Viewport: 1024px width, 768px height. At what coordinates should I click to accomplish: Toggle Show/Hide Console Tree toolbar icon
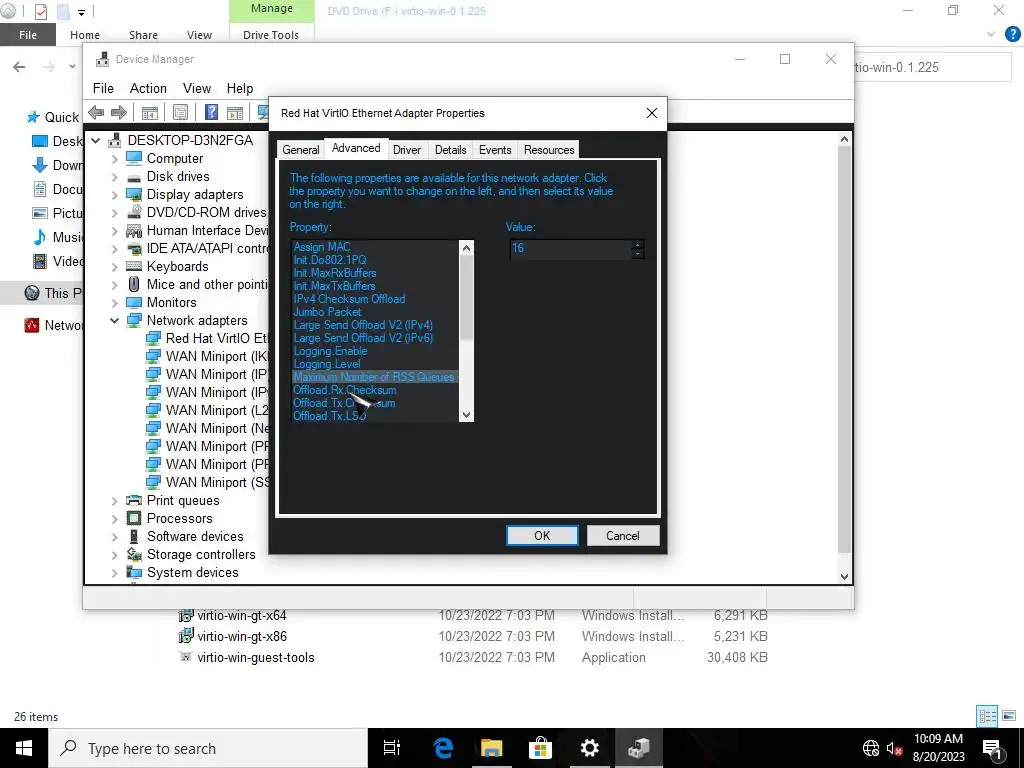point(150,113)
